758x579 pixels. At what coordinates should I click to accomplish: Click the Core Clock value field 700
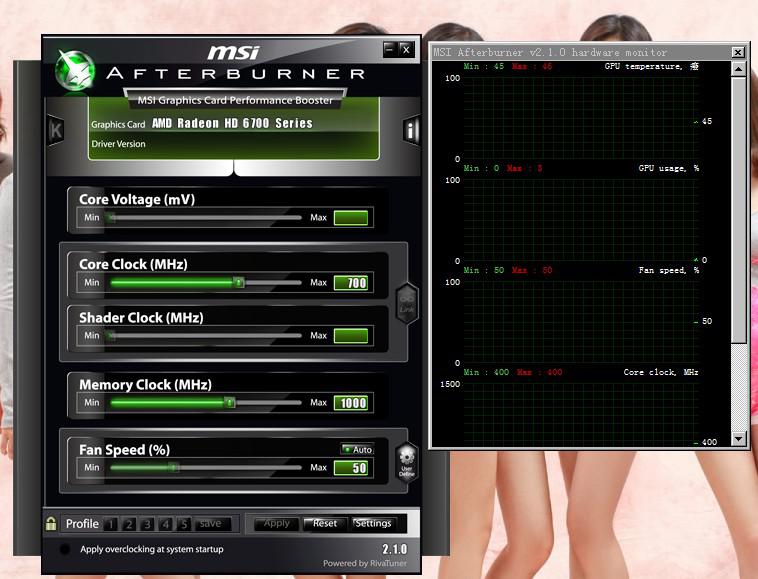[x=353, y=283]
